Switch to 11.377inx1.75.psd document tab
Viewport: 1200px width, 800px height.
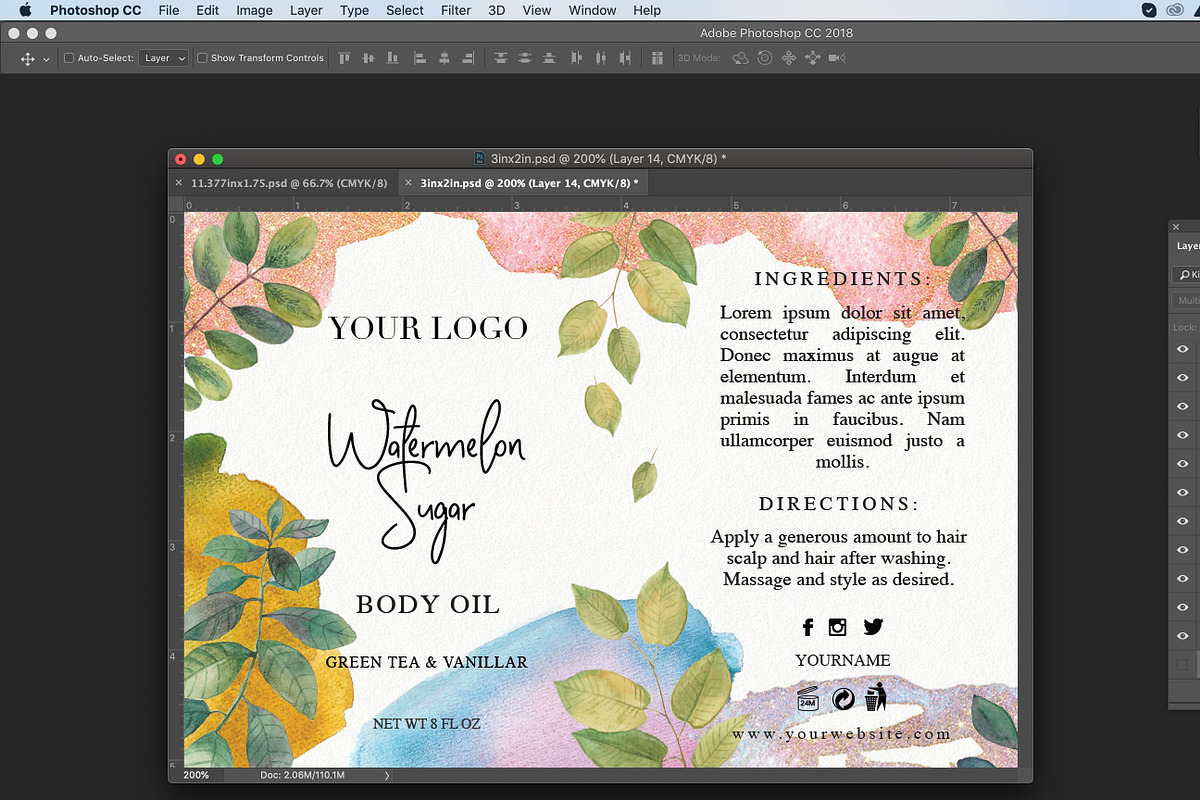(282, 183)
